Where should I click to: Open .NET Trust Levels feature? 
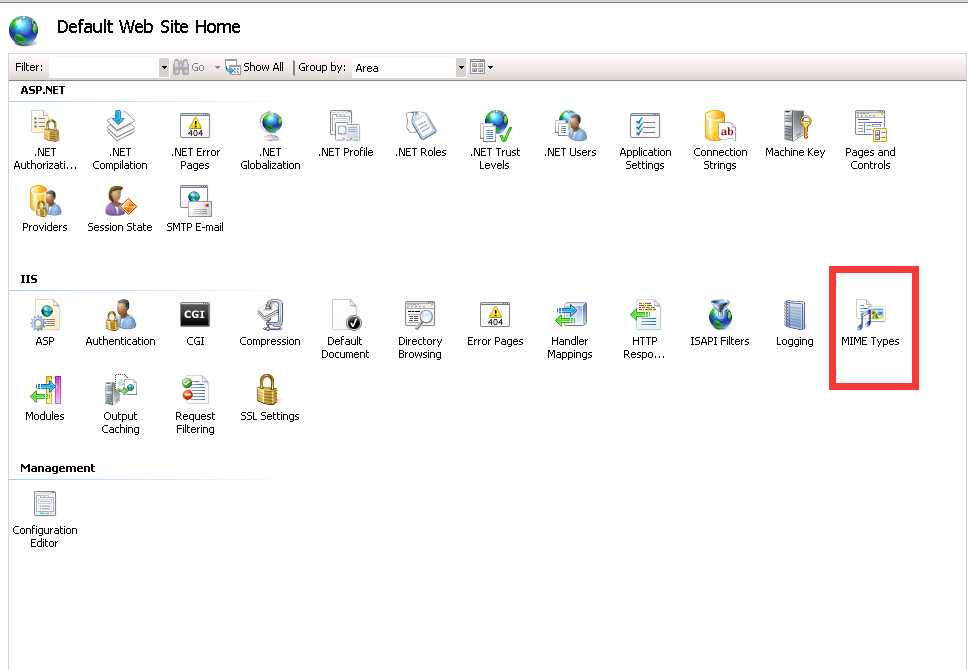495,140
